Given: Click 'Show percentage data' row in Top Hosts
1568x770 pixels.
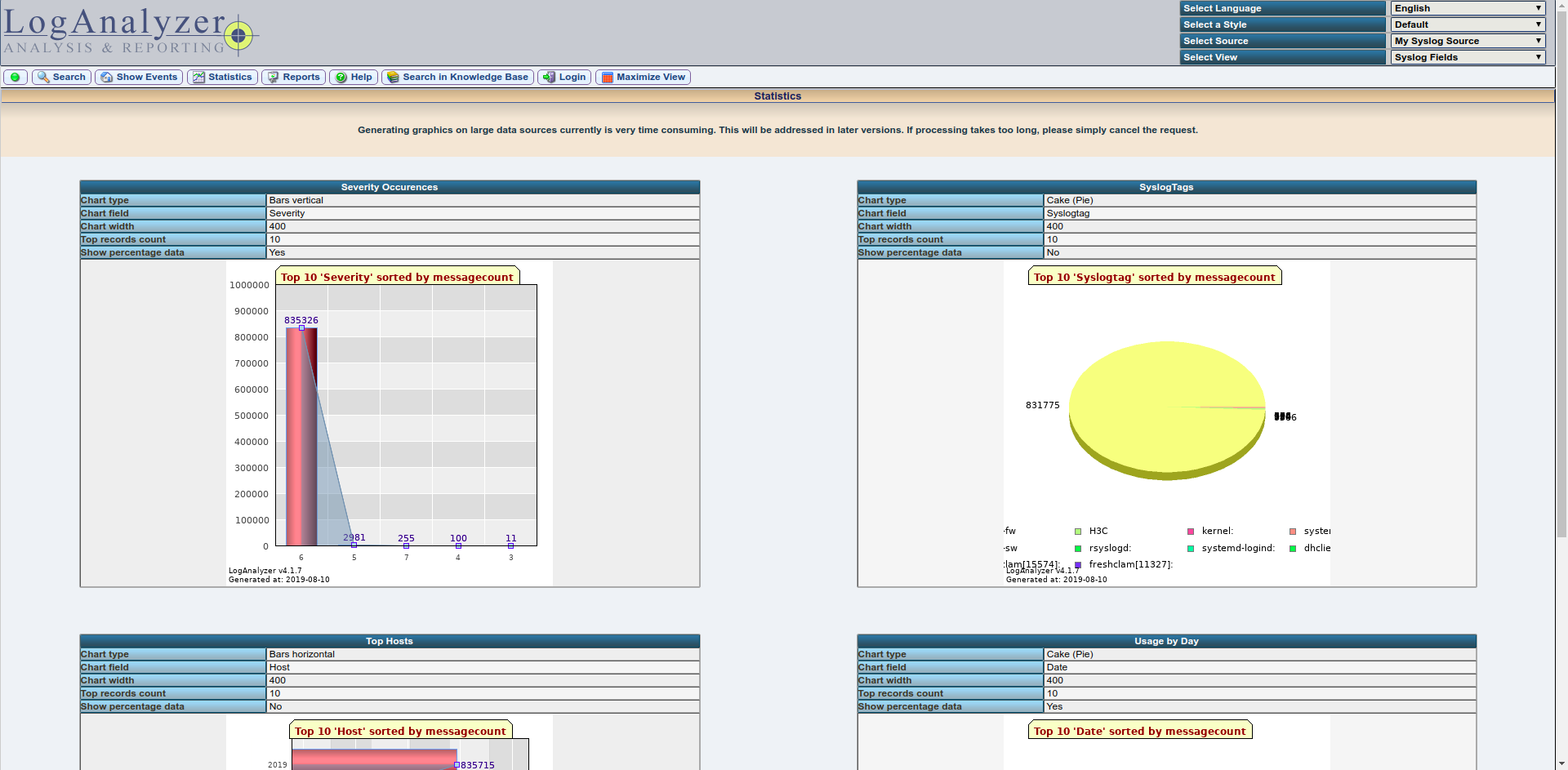Looking at the screenshot, I should pyautogui.click(x=390, y=706).
